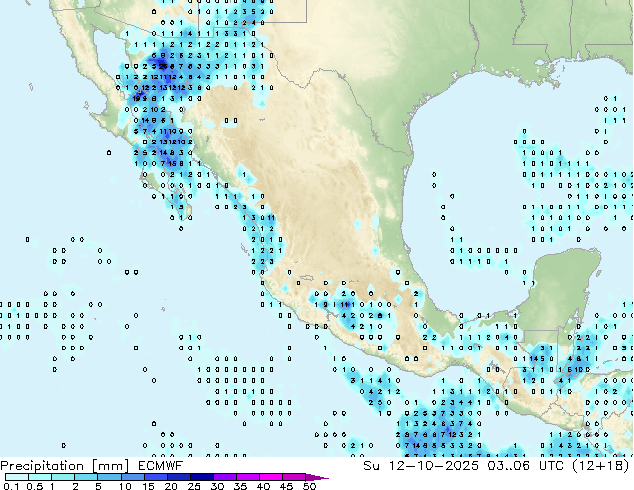Click the '(12+18)' forecast offset text
Screen dimensions: 634x490
click(601, 466)
